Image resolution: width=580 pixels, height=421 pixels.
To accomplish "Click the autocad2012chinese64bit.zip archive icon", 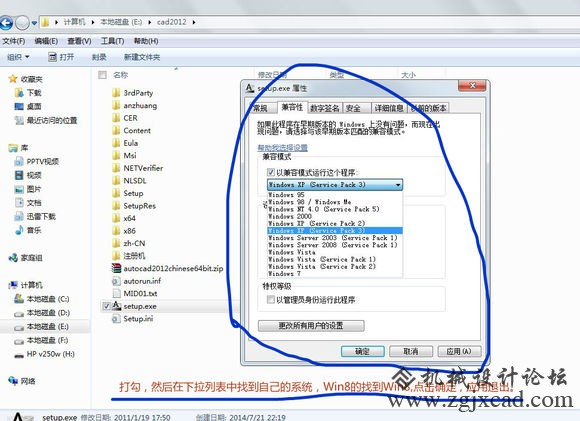I will point(117,268).
